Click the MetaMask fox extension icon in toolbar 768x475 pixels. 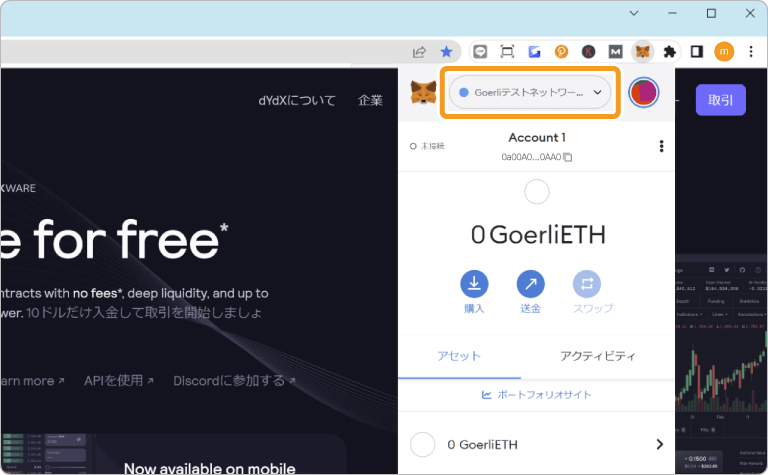[x=642, y=51]
